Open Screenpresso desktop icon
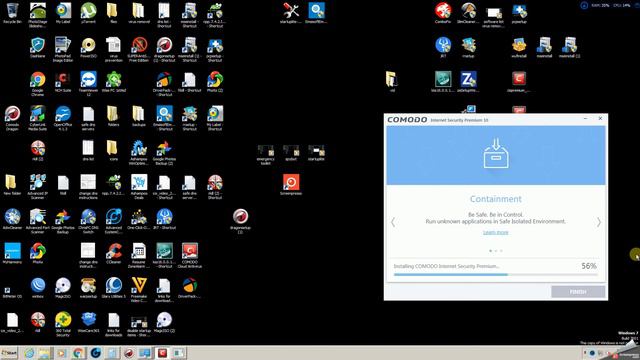This screenshot has height=360, width=640. [291, 185]
